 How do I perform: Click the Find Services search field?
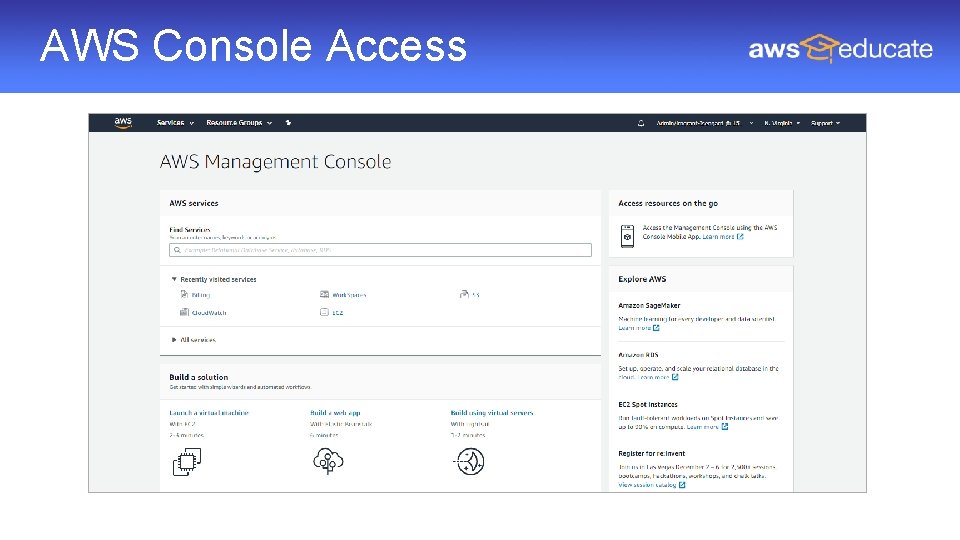coord(380,250)
